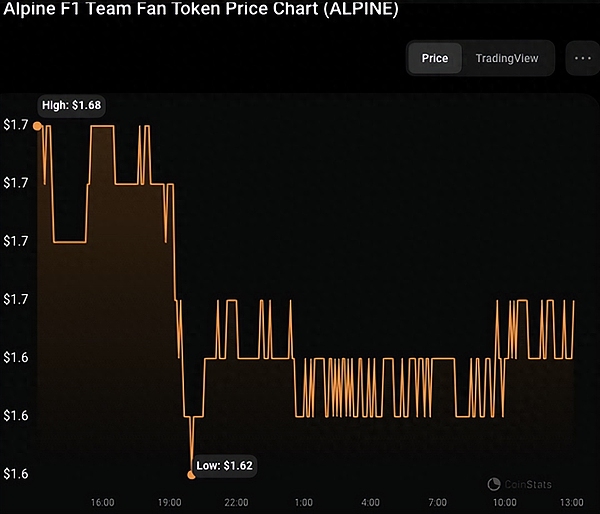This screenshot has width=600, height=514.
Task: Click the orange Low price point marker
Action: 191,474
